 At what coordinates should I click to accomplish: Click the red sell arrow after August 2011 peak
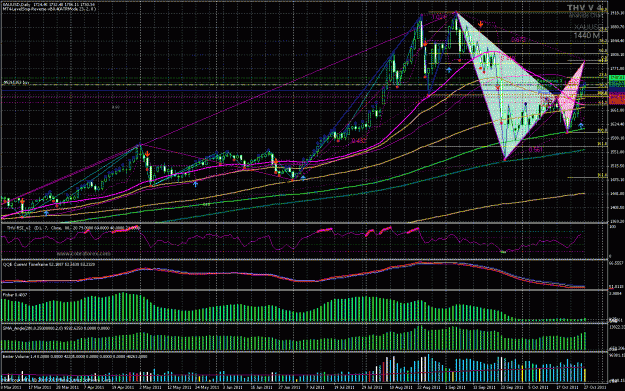pyautogui.click(x=425, y=43)
